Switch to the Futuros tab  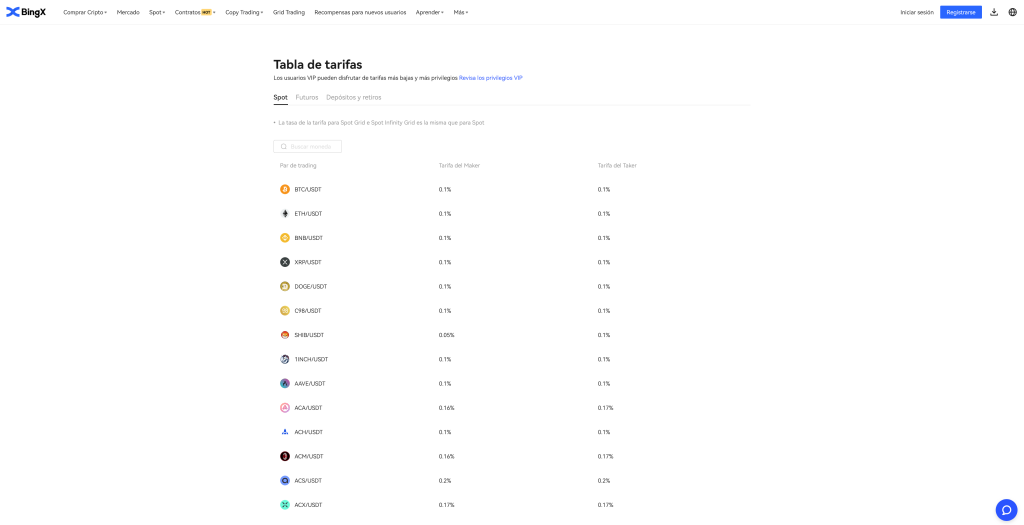[x=307, y=97]
